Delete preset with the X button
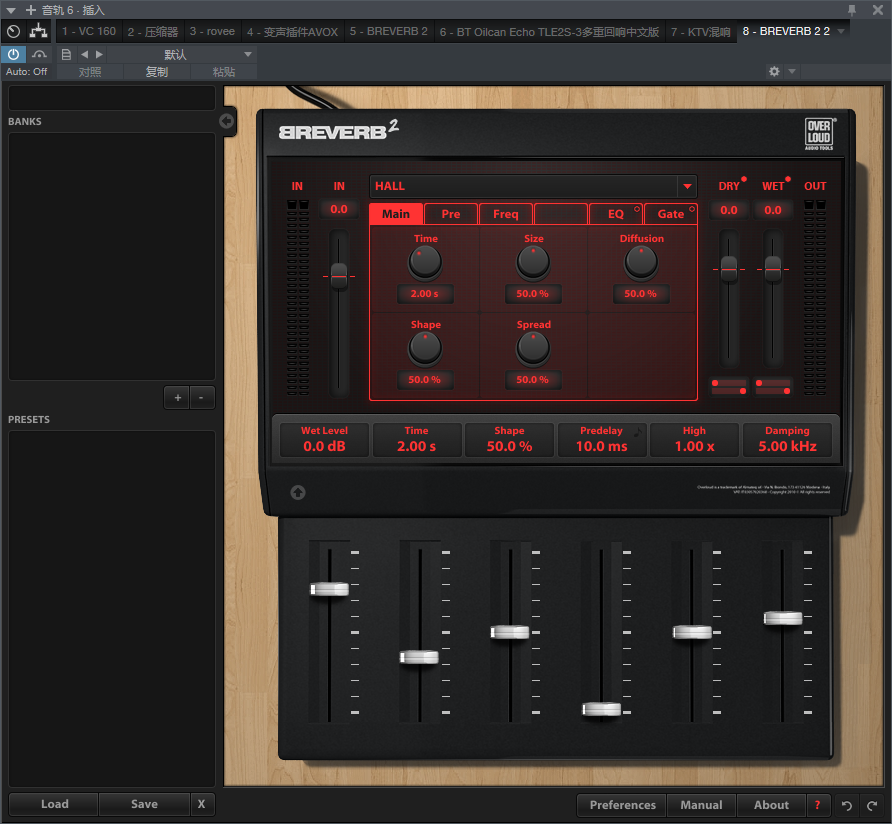 click(201, 804)
